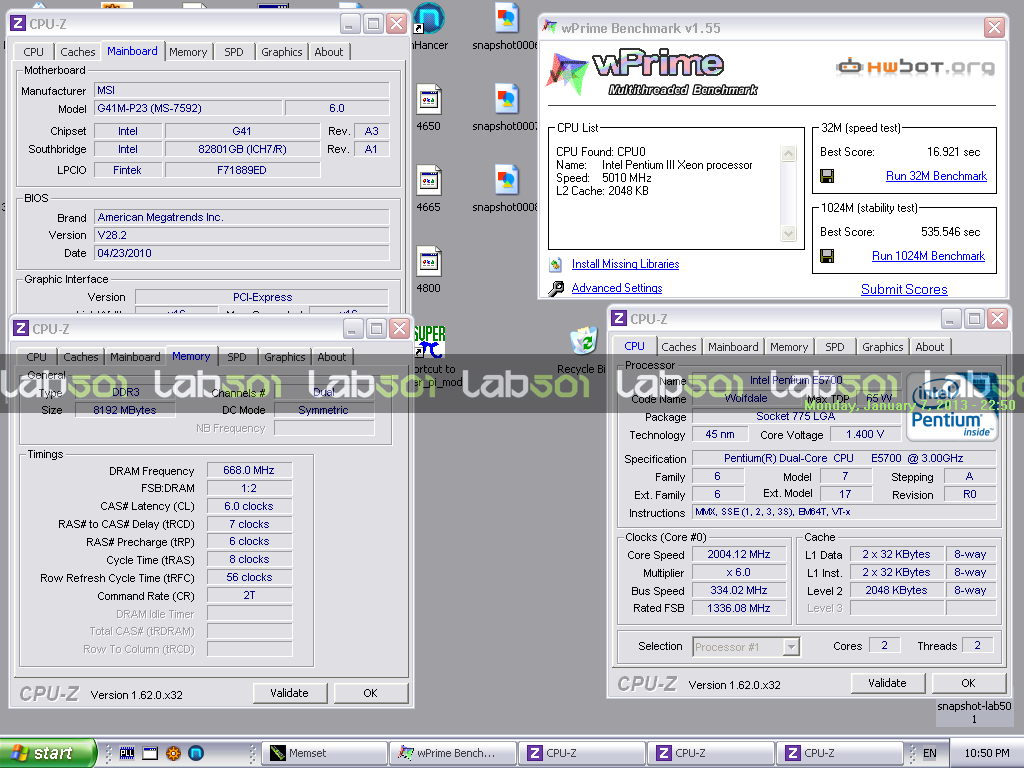1024x768 pixels.
Task: Click the G41M-P23 (MS-7592) model field
Action: [x=188, y=108]
